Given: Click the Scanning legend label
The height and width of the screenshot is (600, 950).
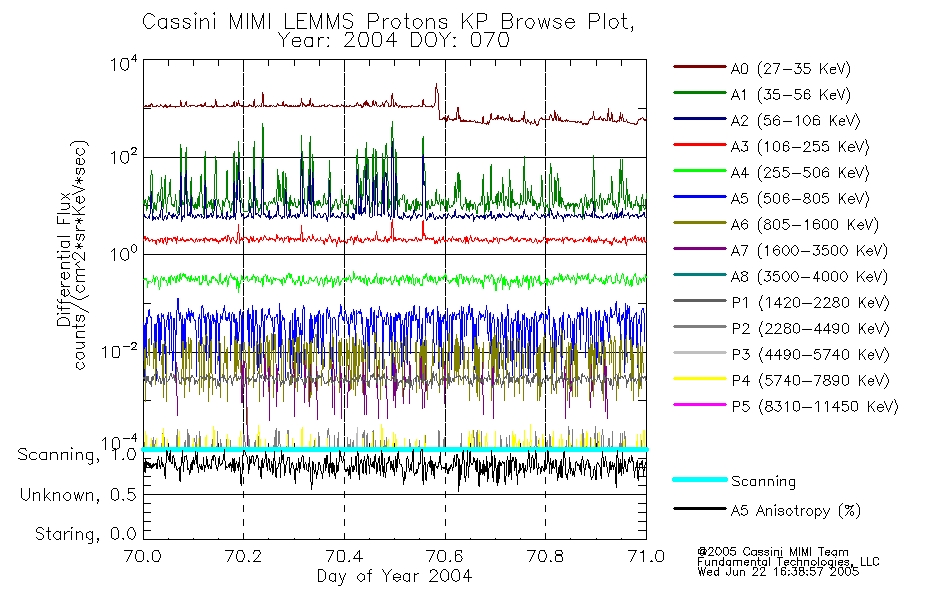Looking at the screenshot, I should [763, 482].
